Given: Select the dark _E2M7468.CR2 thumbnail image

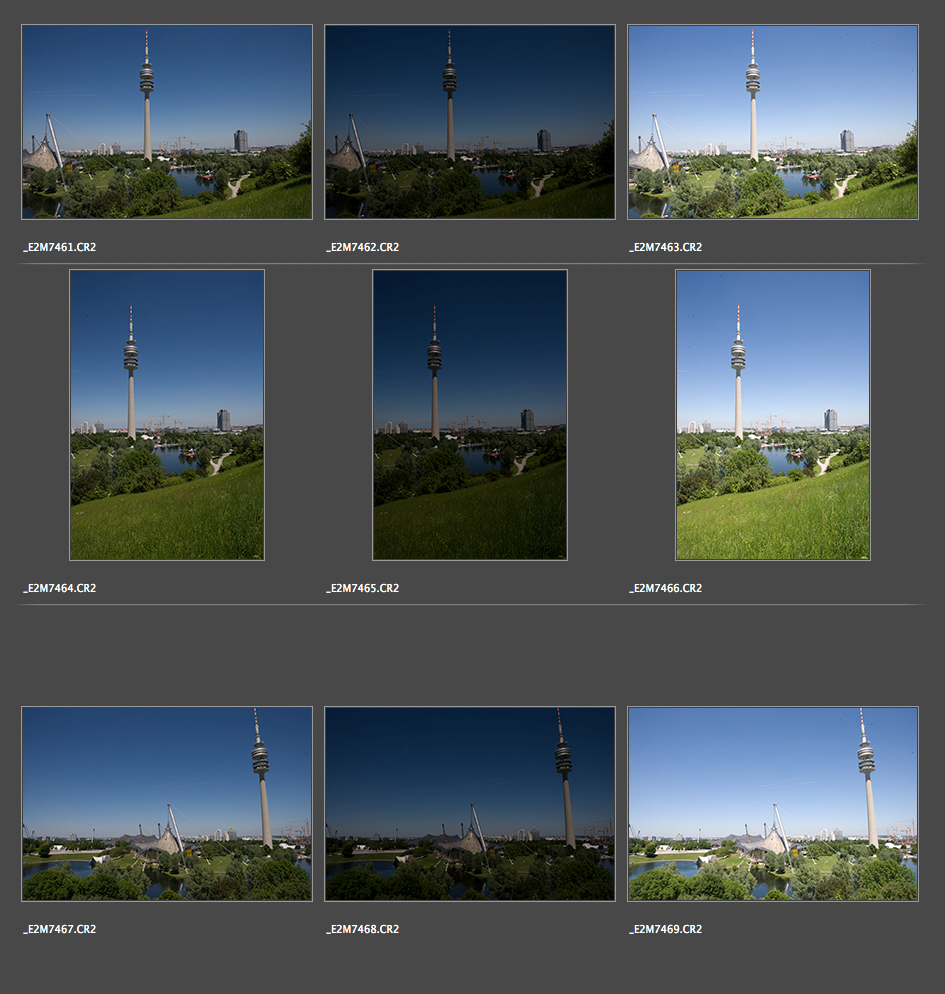Looking at the screenshot, I should [470, 804].
